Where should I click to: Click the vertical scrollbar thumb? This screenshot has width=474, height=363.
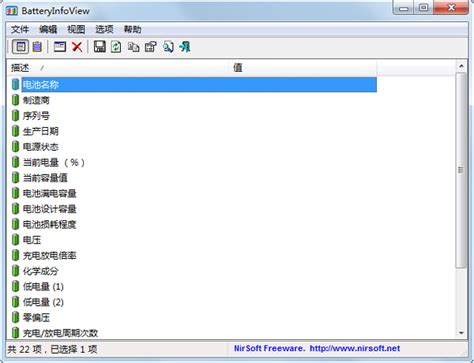(x=461, y=170)
